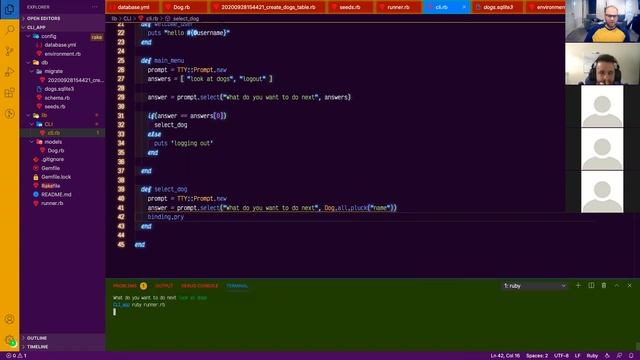Switch to the database.yml tab
The image size is (640, 360).
click(x=133, y=7)
